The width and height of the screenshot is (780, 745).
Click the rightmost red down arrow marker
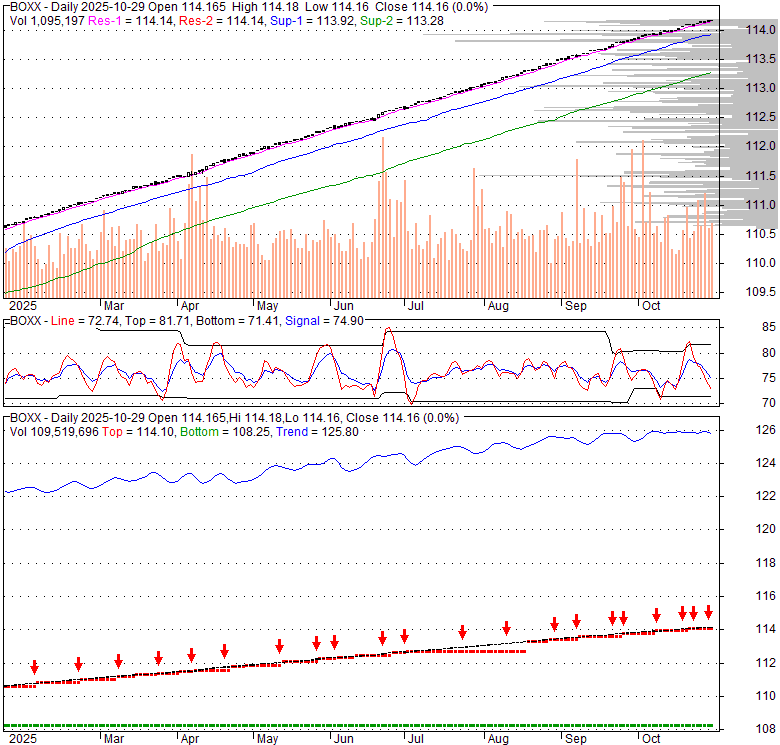click(708, 612)
